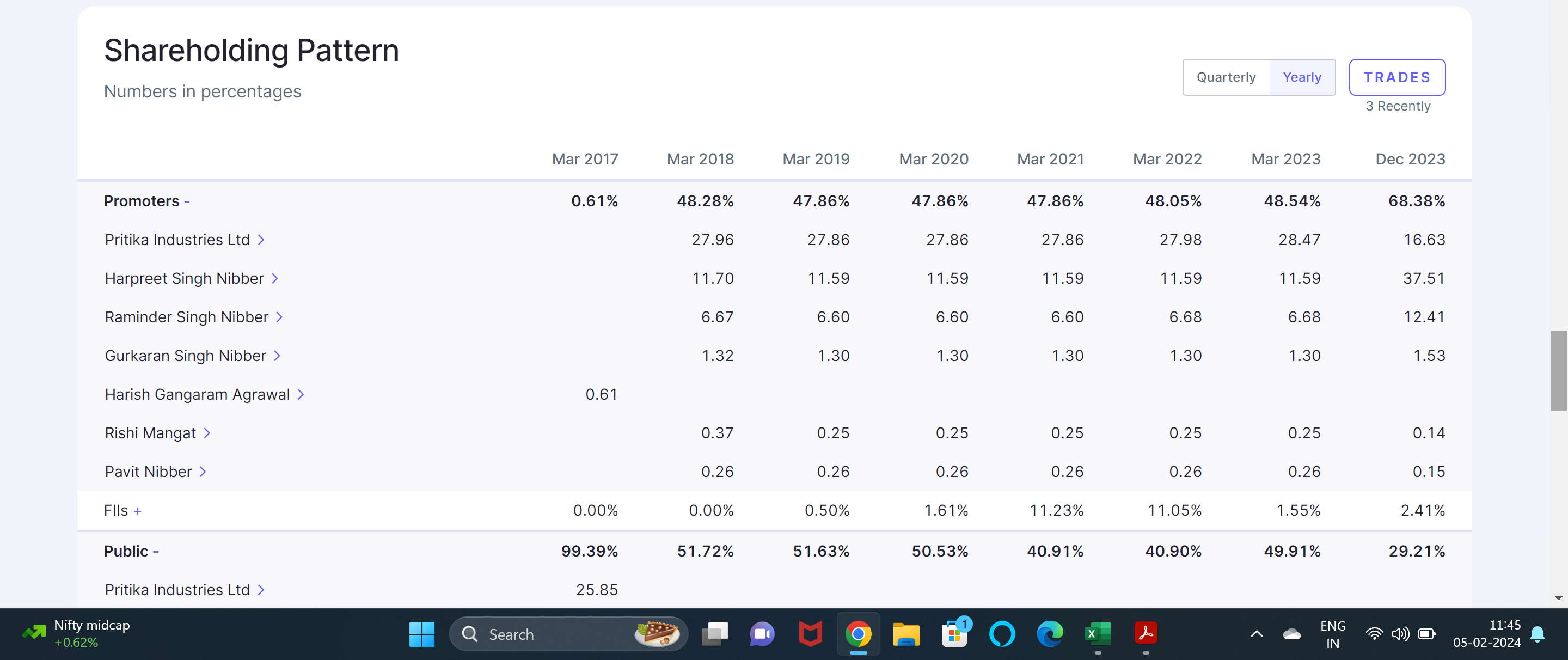Show hidden system tray icons chevron

pos(1257,634)
